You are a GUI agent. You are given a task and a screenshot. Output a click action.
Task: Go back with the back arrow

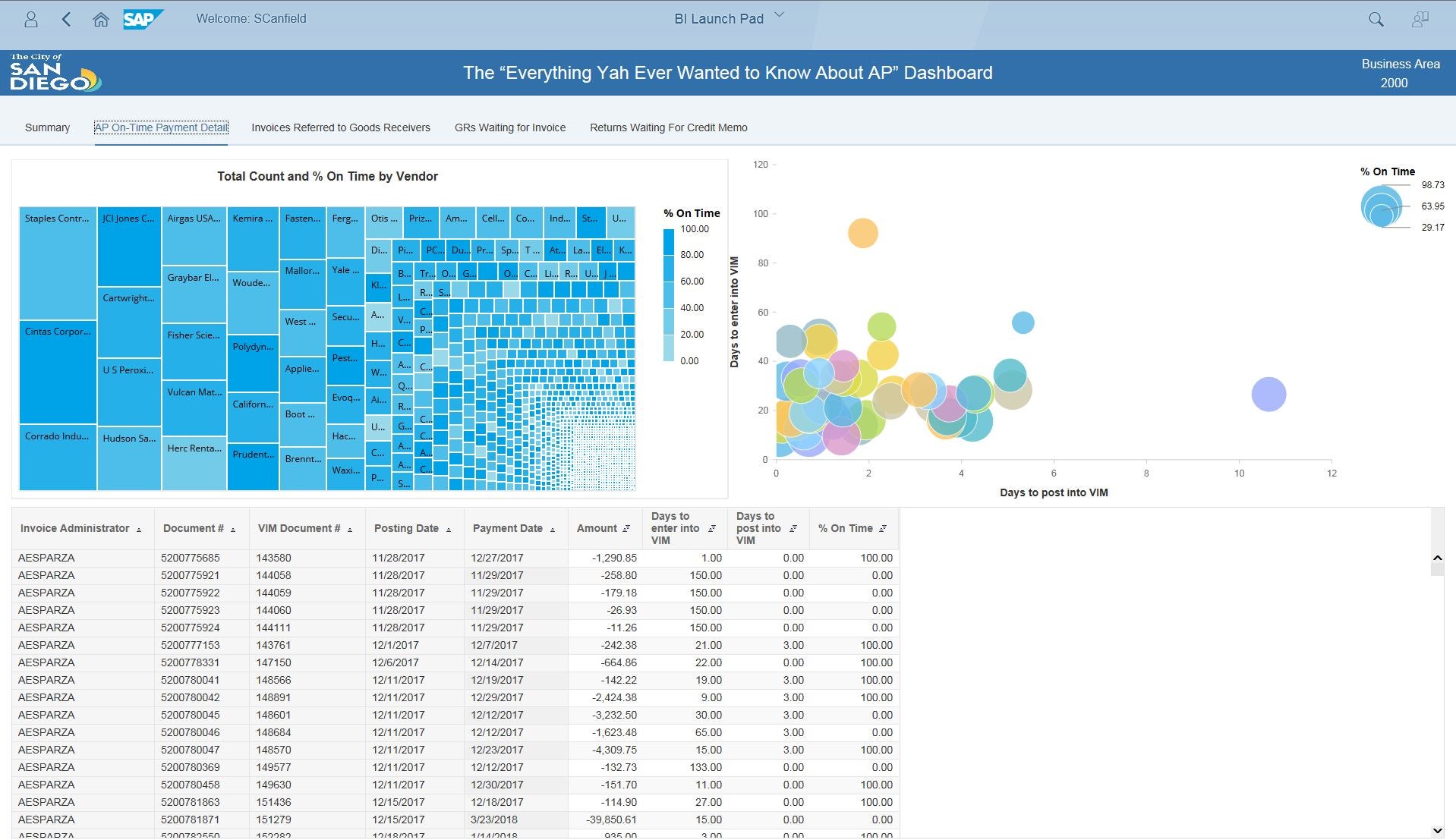point(66,20)
